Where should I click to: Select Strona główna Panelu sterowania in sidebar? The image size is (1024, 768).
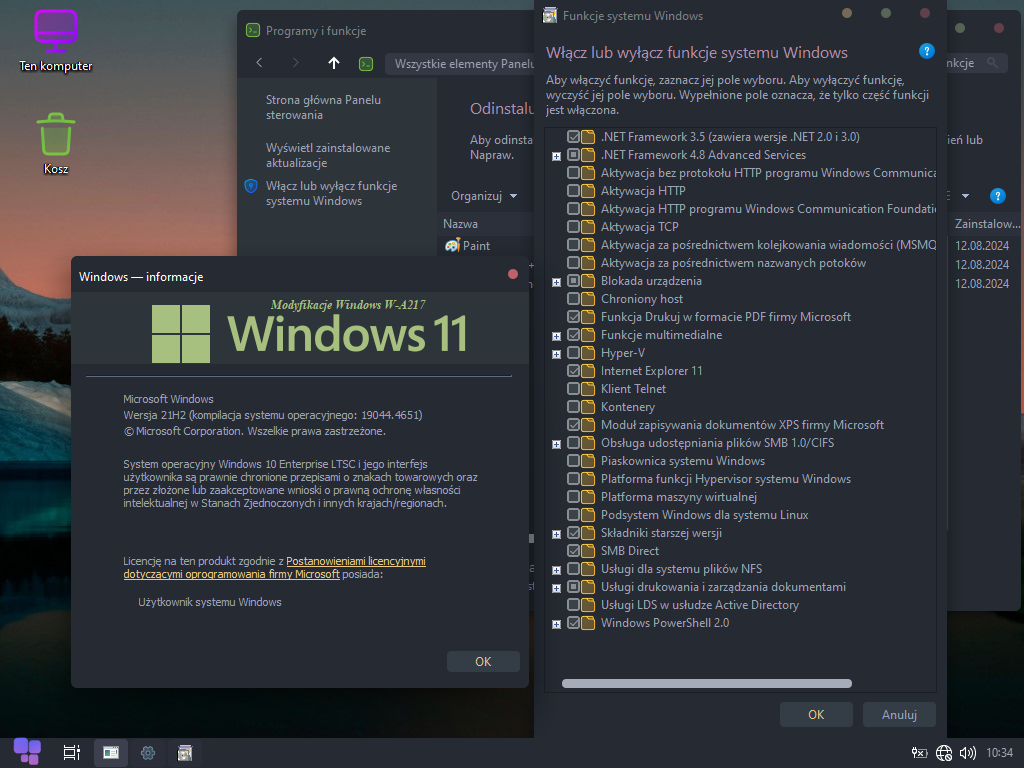(323, 107)
